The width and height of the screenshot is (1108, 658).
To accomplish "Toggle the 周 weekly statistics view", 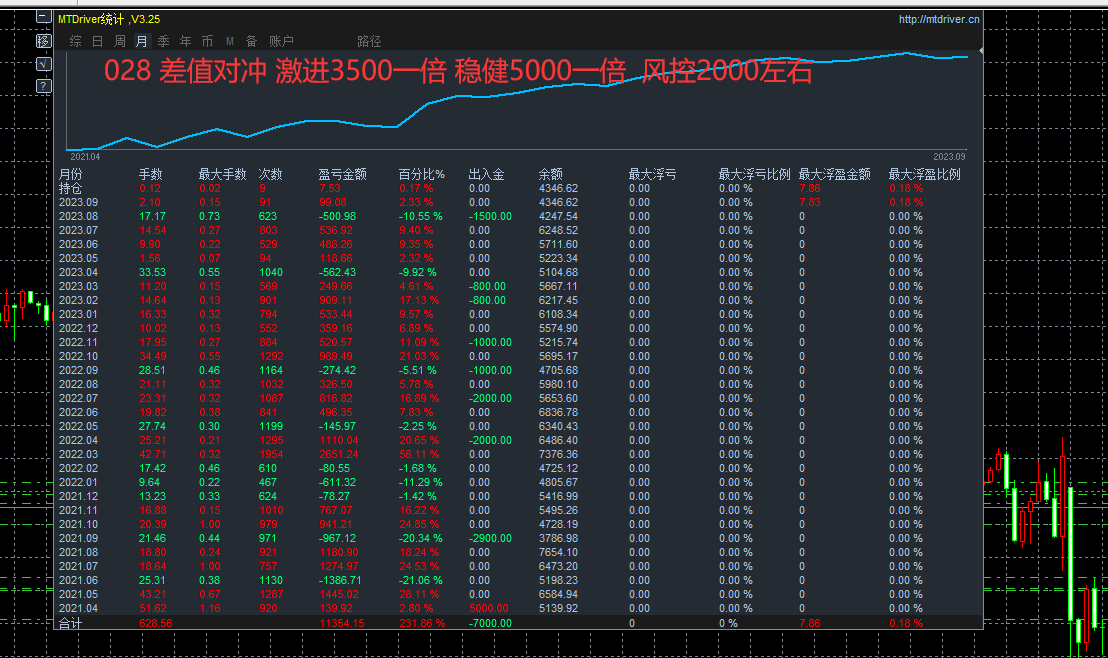I will point(119,41).
